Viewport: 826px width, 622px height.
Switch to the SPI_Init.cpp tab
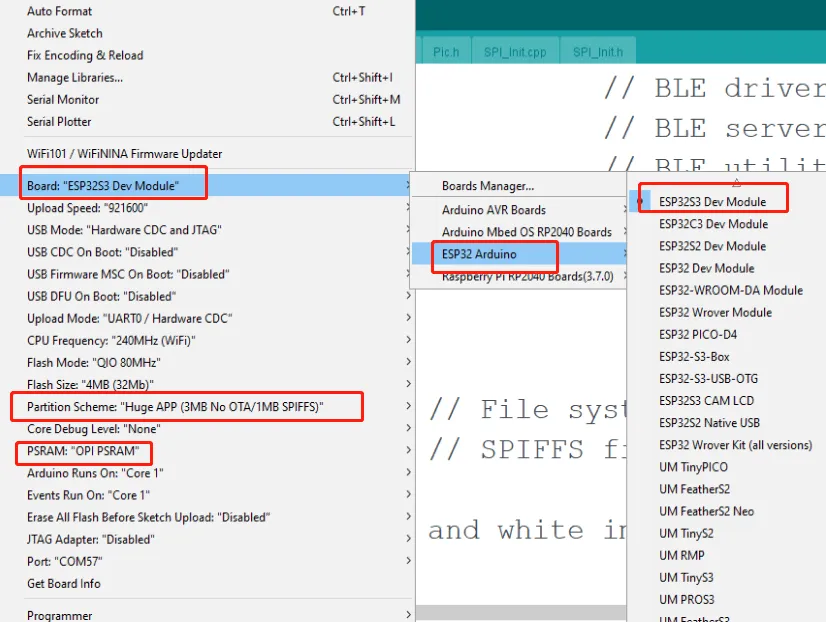pyautogui.click(x=516, y=52)
